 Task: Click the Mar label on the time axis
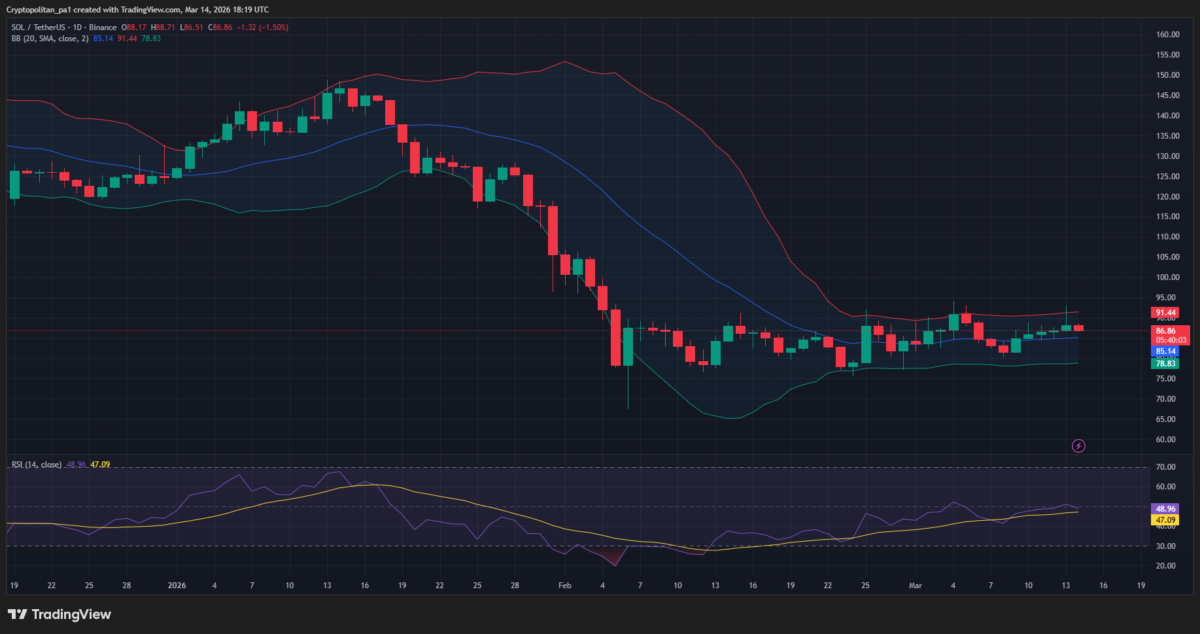916,585
